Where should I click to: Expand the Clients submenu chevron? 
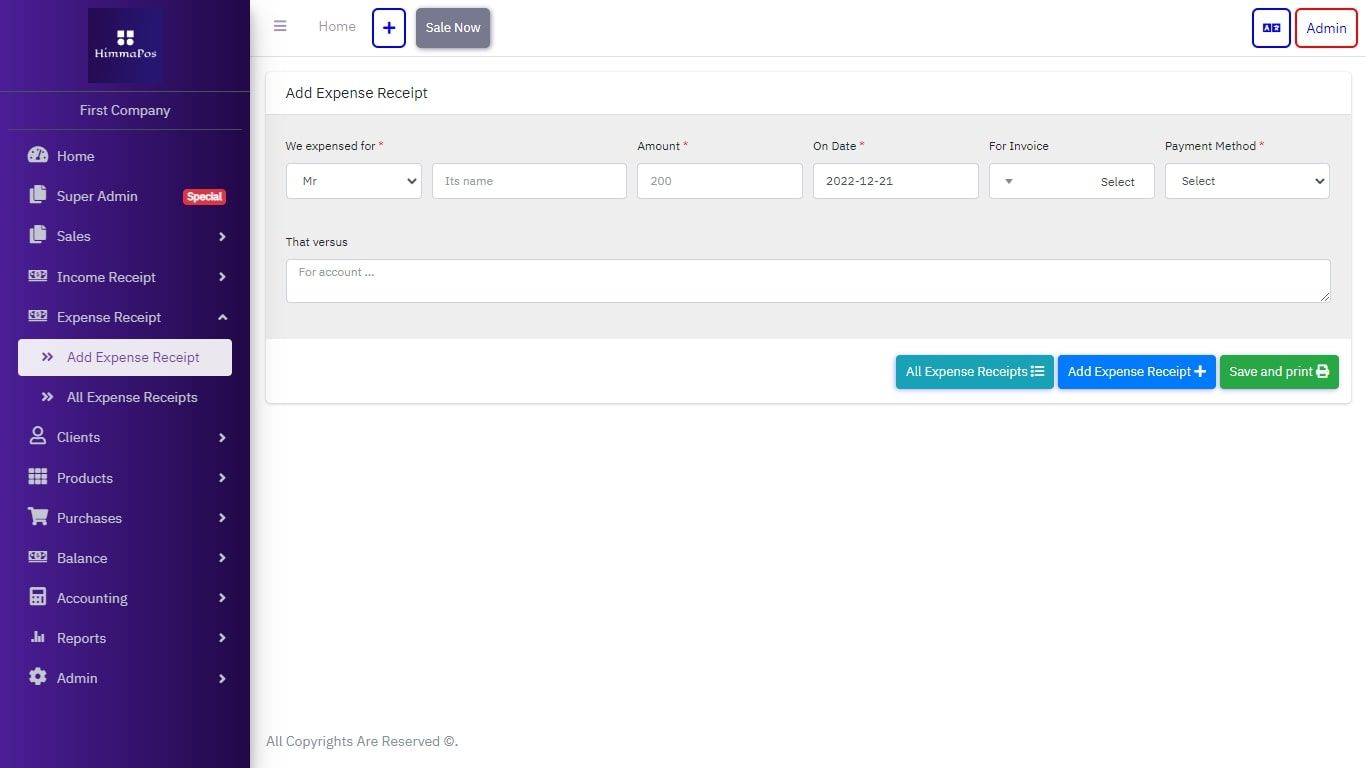tap(222, 438)
